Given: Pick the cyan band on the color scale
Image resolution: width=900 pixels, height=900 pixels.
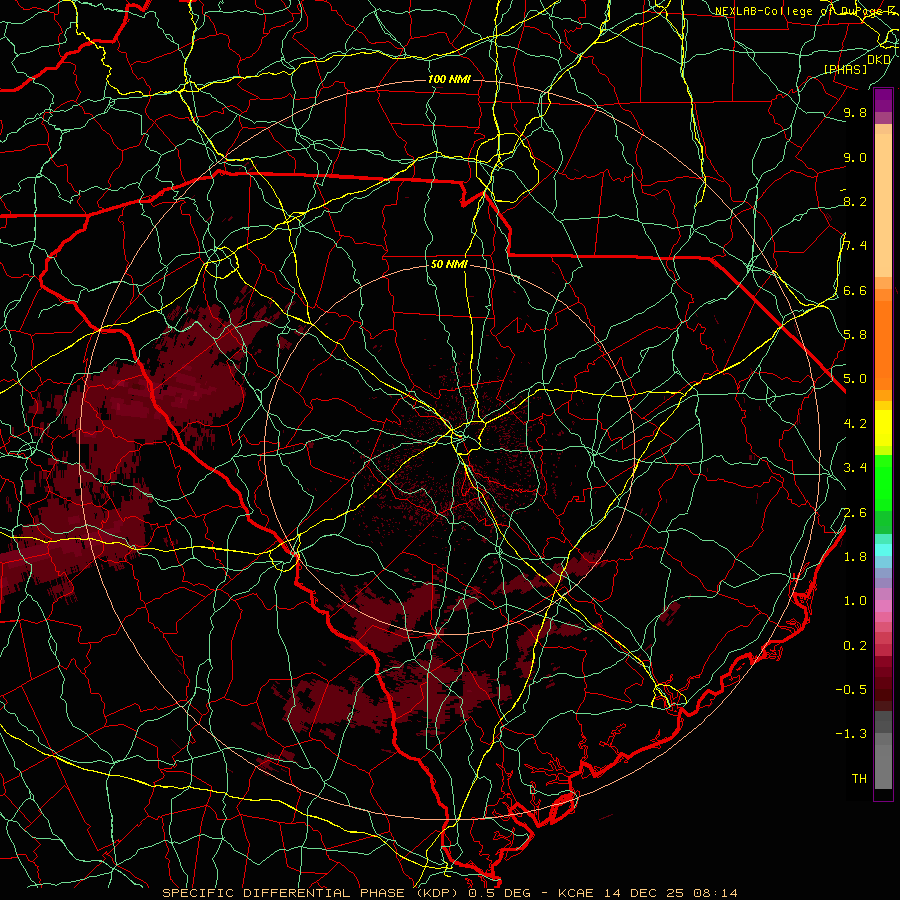Looking at the screenshot, I should click(883, 550).
